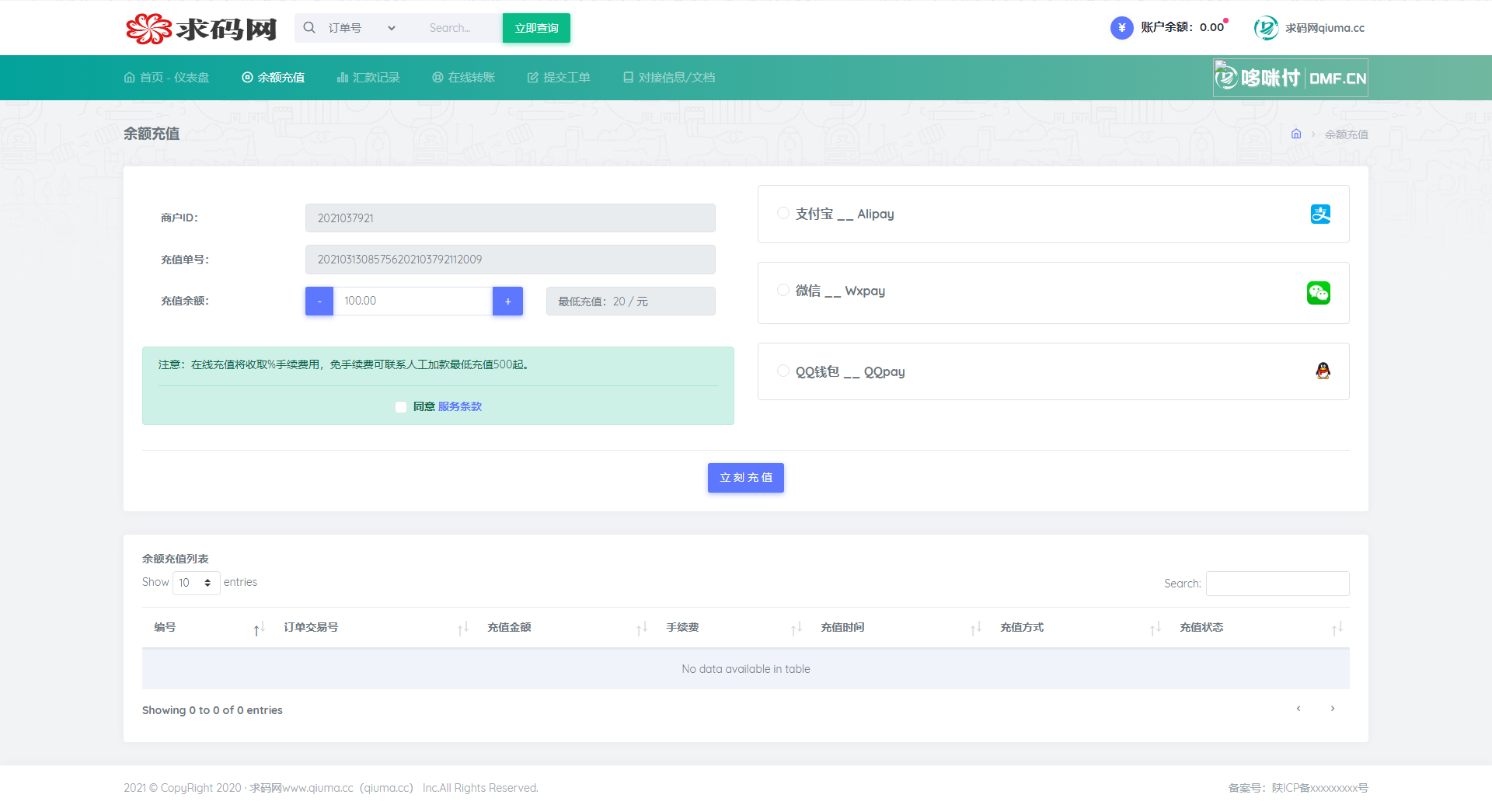
Task: Check the 同意 服务条款 checkbox
Action: [x=401, y=407]
